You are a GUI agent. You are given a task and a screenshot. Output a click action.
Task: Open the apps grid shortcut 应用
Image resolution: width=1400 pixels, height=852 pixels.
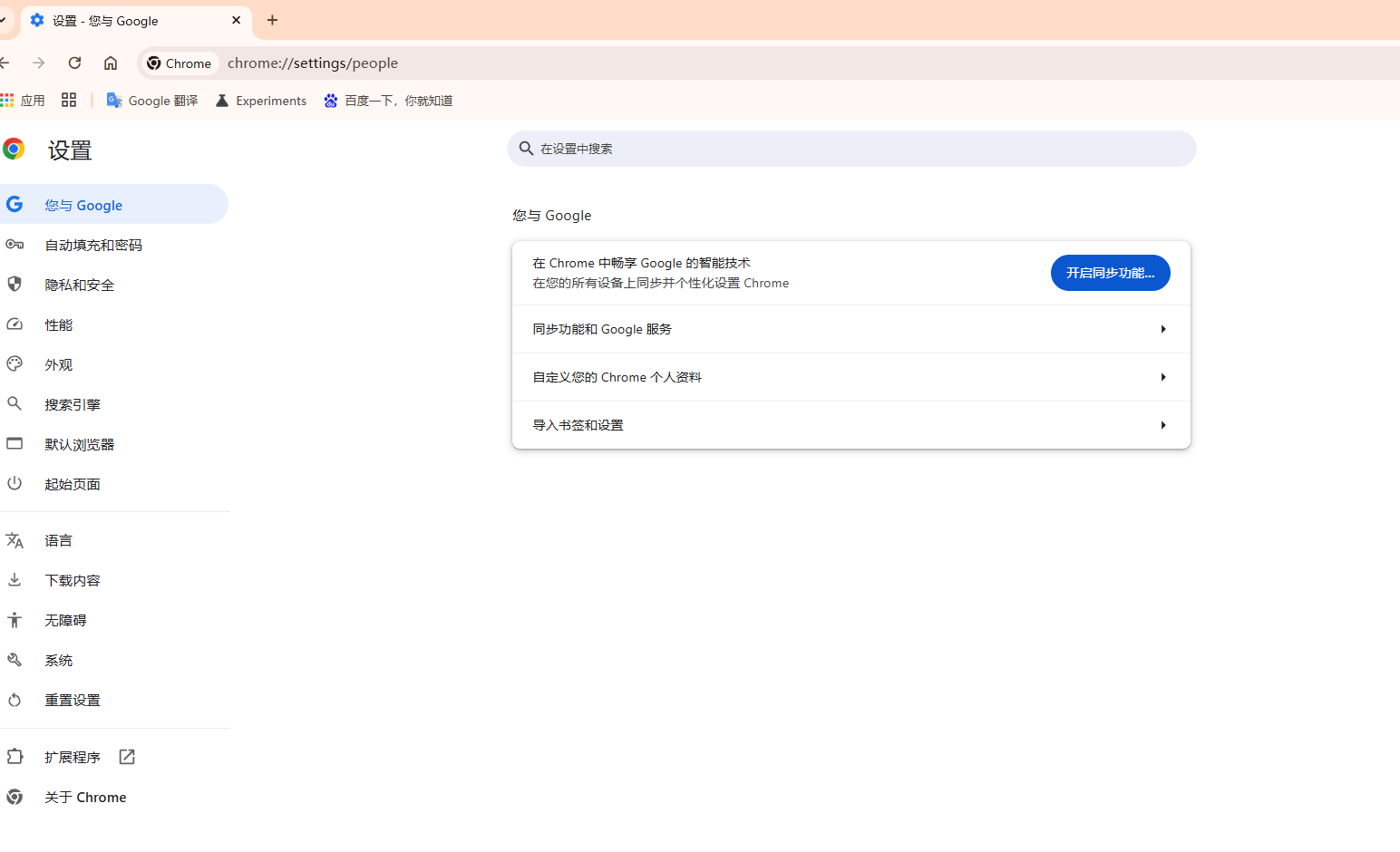pos(24,101)
